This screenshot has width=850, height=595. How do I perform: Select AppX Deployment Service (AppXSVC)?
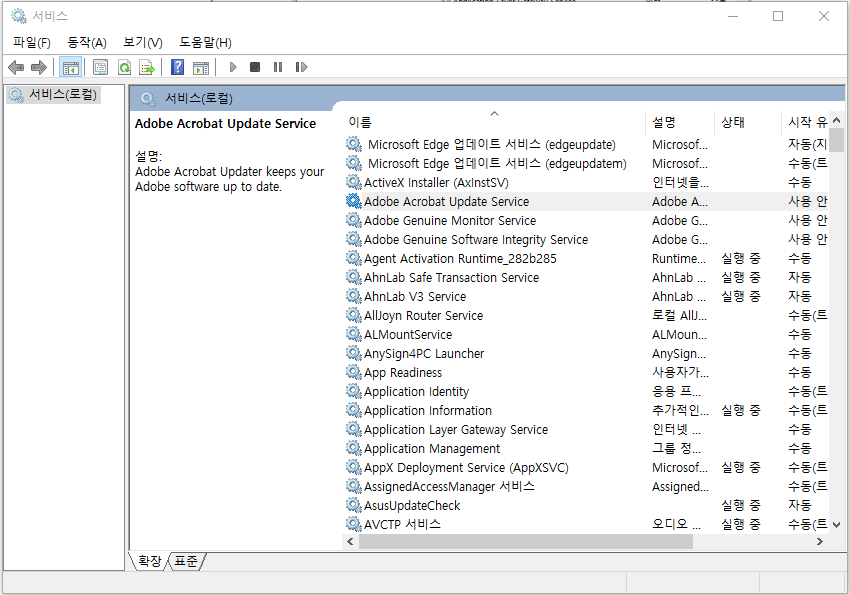coord(466,467)
